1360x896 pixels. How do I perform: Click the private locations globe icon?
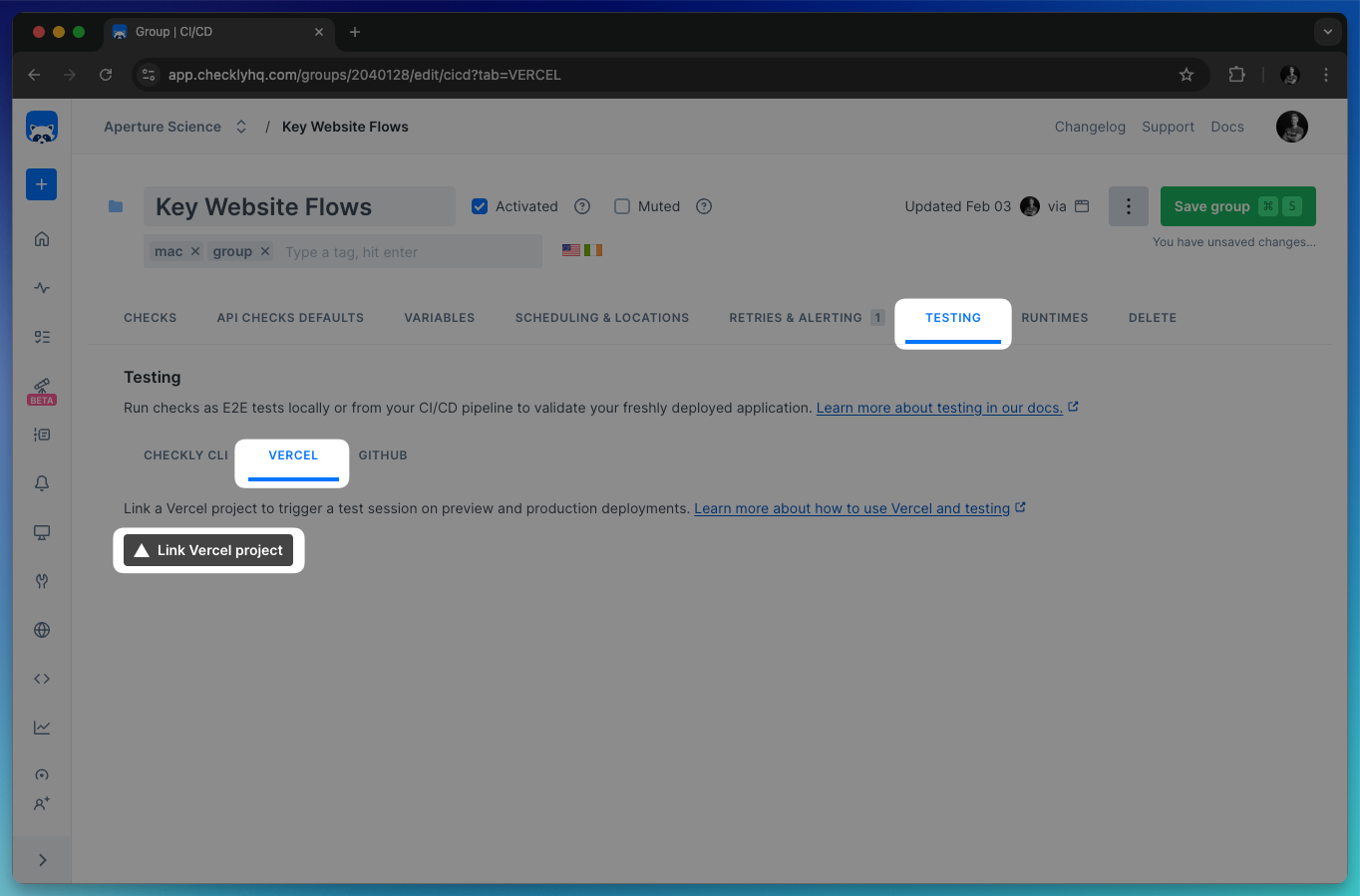41,629
